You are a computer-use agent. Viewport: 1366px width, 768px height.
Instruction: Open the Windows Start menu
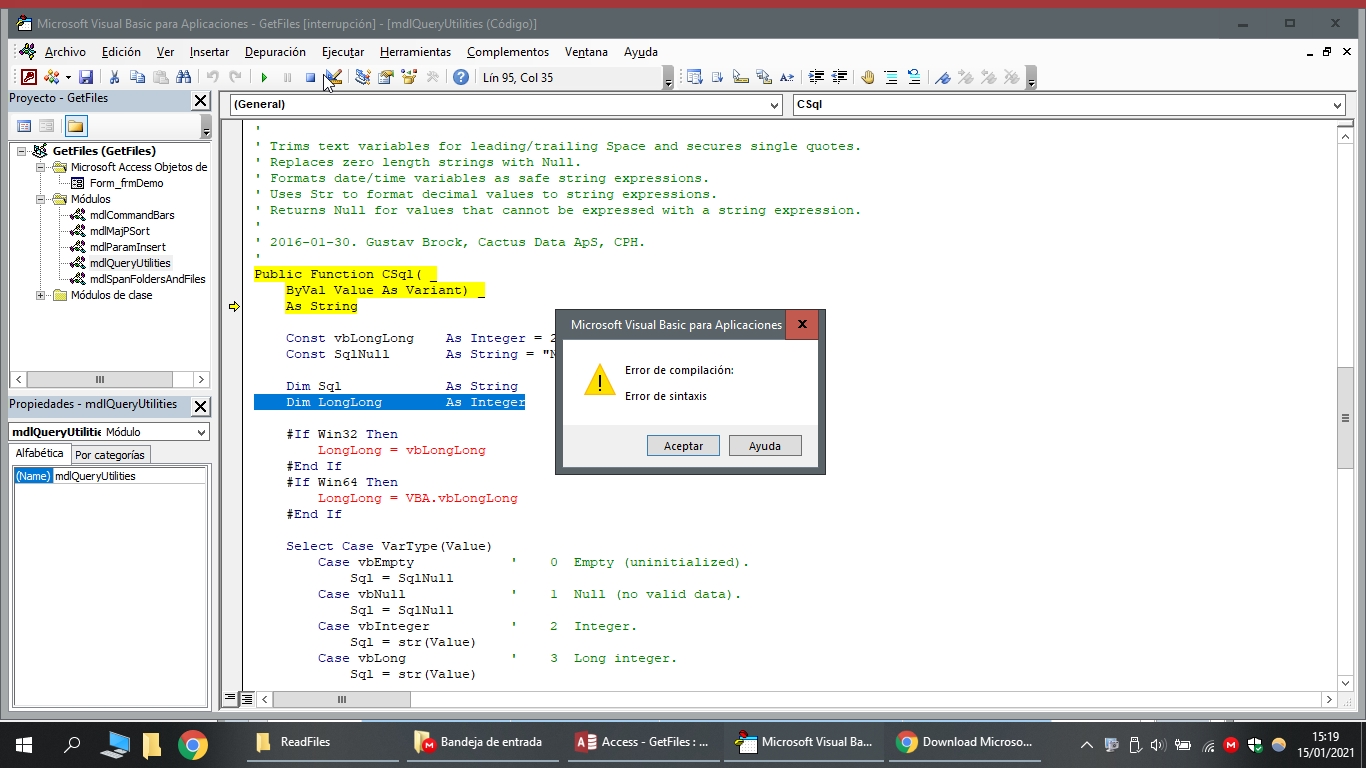click(24, 743)
